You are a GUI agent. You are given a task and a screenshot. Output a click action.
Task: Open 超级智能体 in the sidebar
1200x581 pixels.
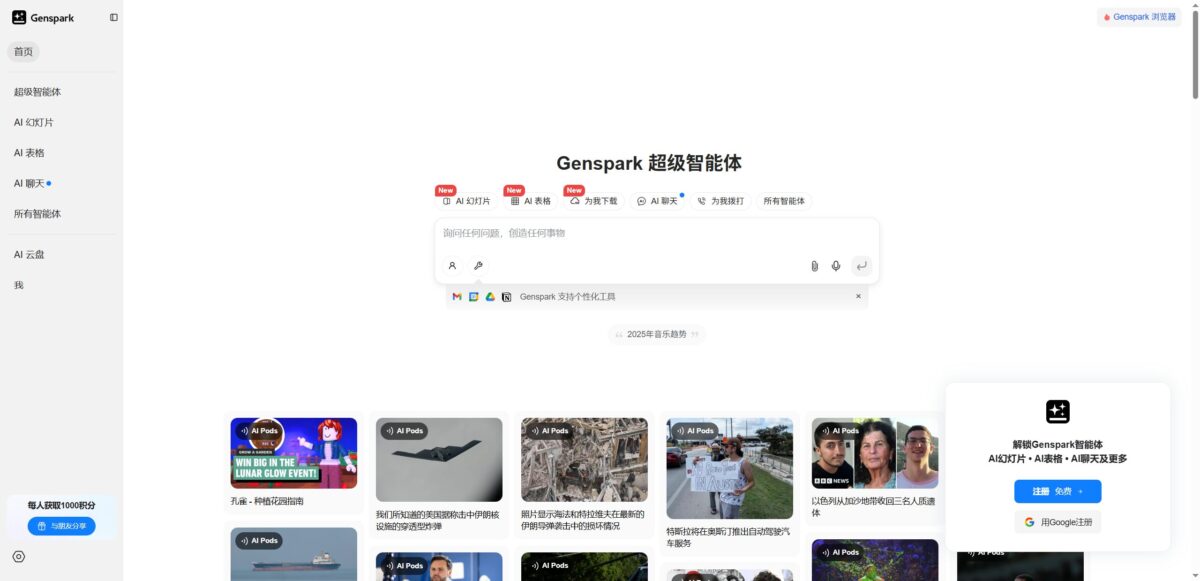[60, 92]
